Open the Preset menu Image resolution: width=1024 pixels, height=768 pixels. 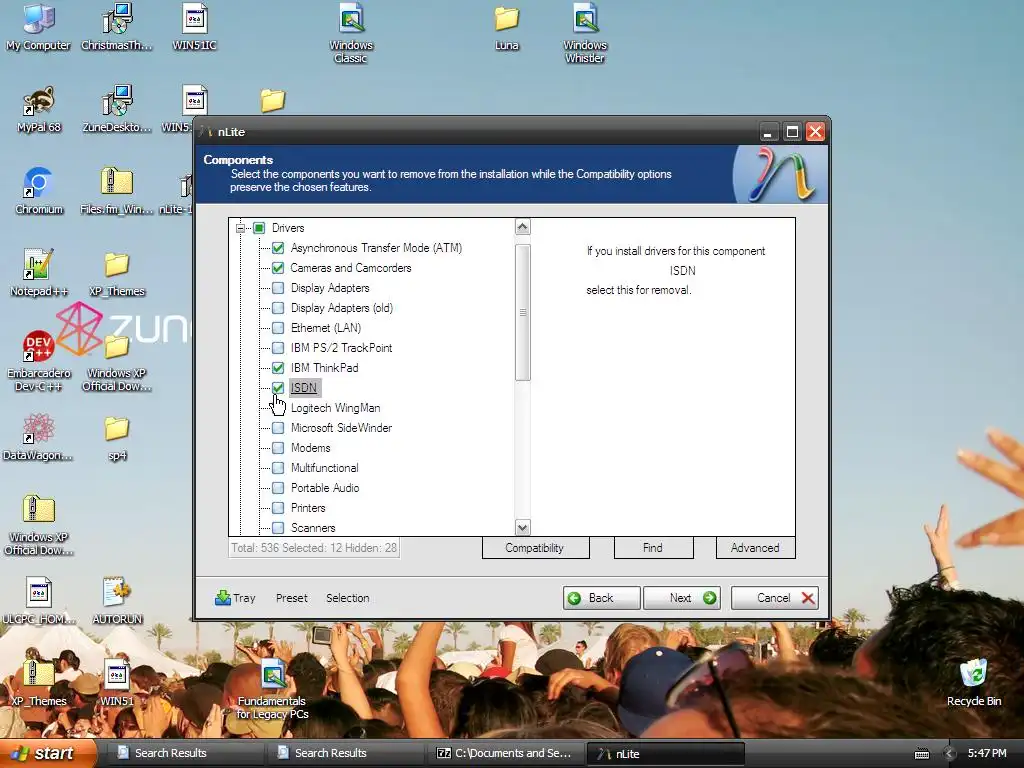pos(291,598)
